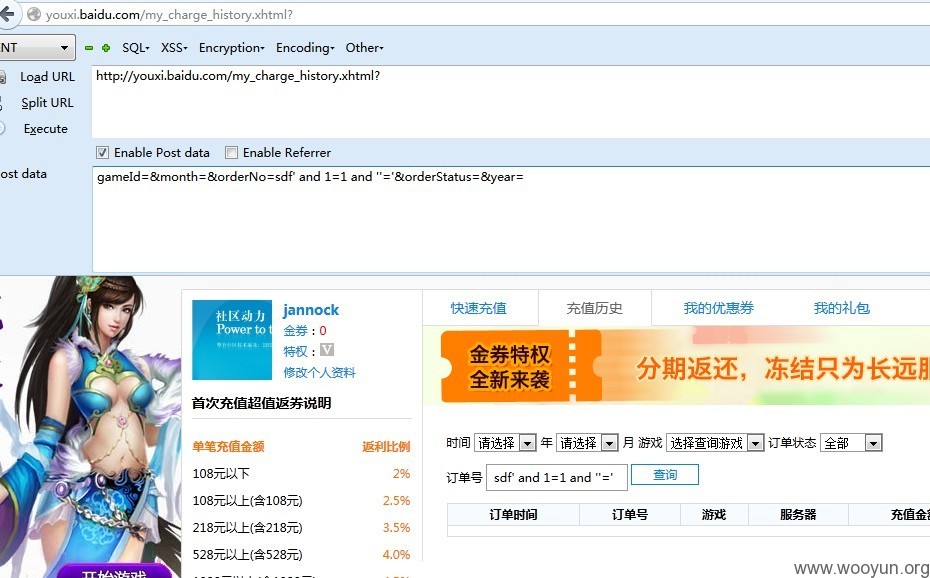Image resolution: width=930 pixels, height=578 pixels.
Task: Click the 218元以上(含218元) row text
Action: [247, 528]
